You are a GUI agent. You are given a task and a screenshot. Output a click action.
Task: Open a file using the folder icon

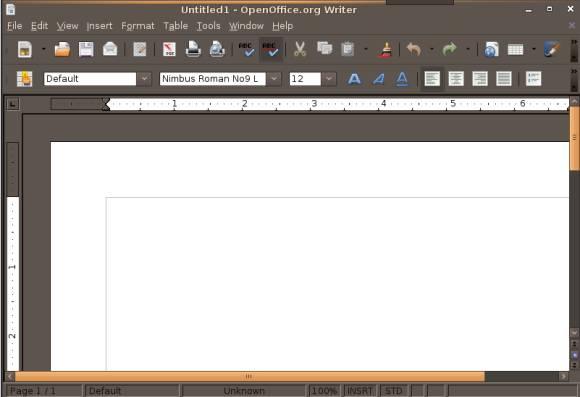coord(62,49)
